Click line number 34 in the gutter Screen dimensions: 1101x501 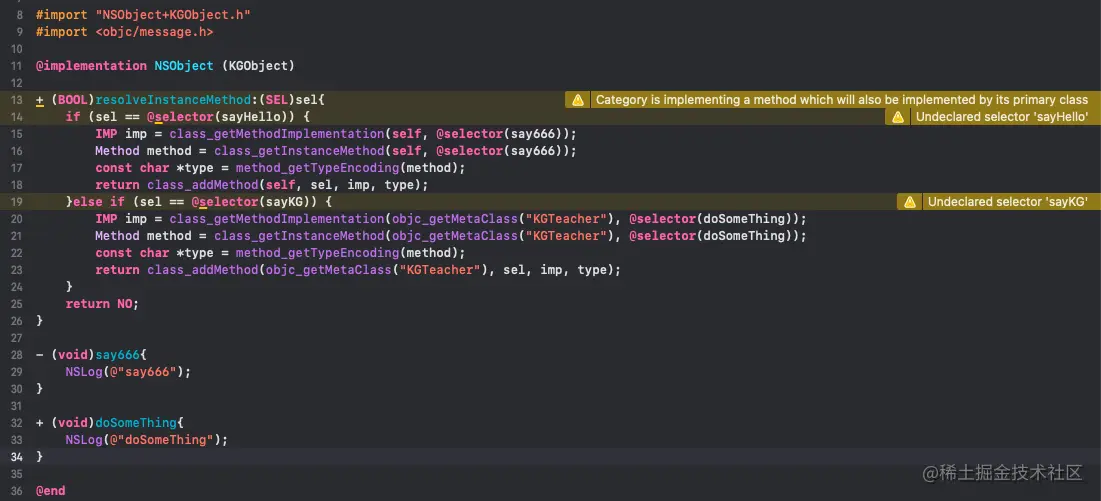pos(16,457)
